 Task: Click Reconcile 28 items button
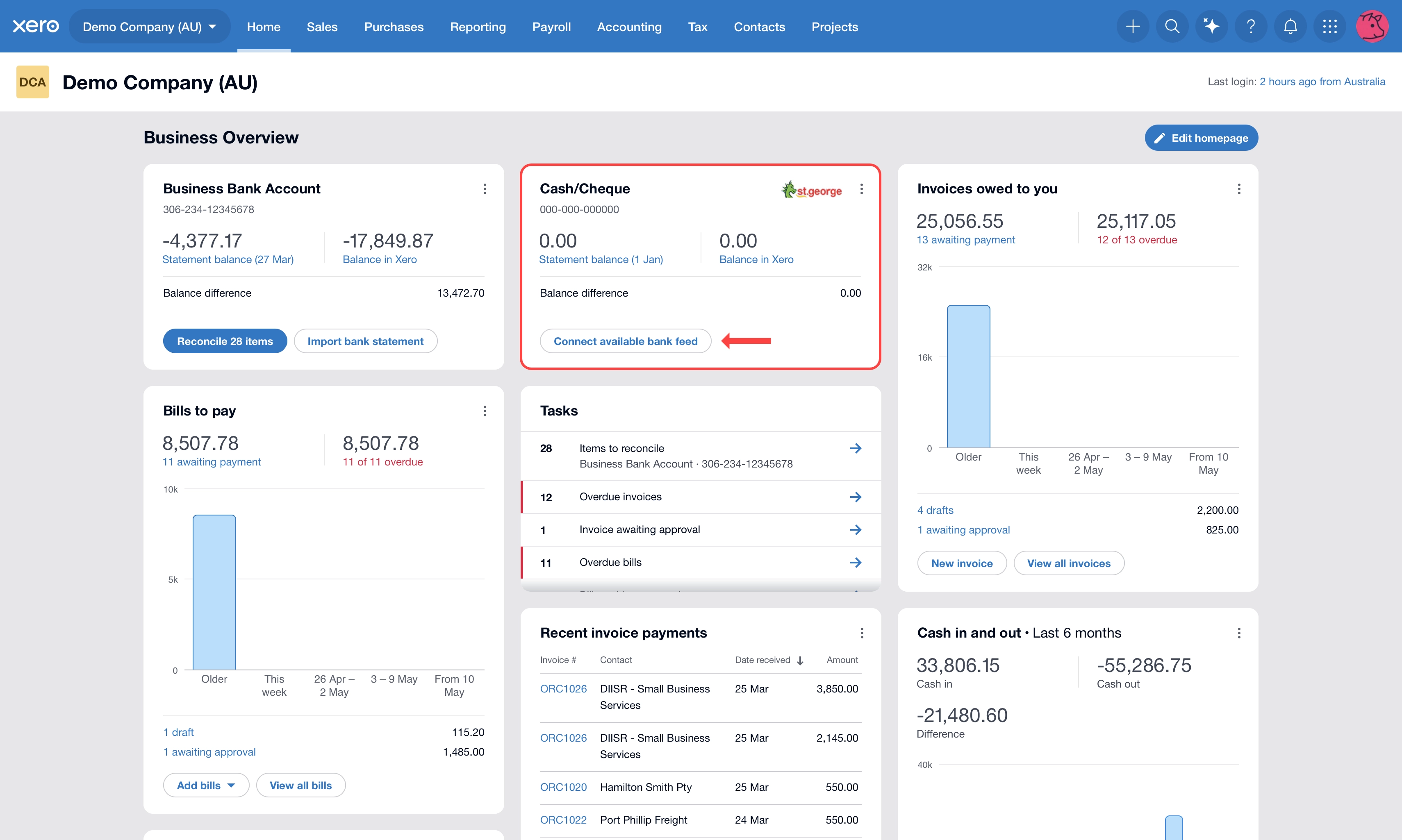click(x=225, y=341)
